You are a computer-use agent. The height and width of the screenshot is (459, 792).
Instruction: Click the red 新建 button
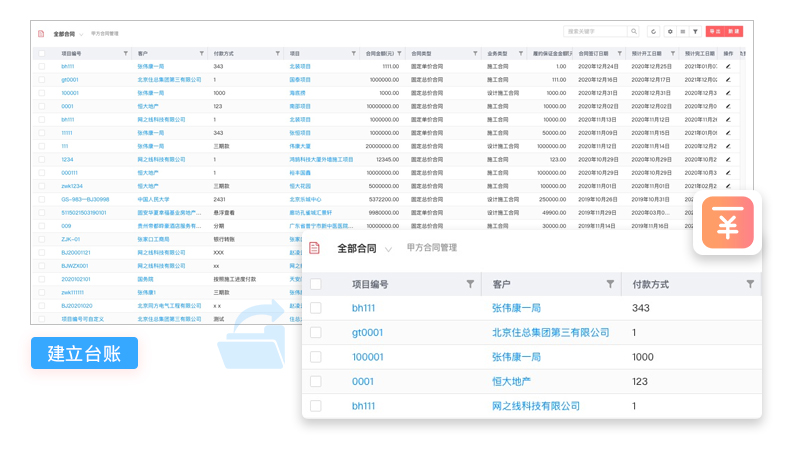click(734, 32)
